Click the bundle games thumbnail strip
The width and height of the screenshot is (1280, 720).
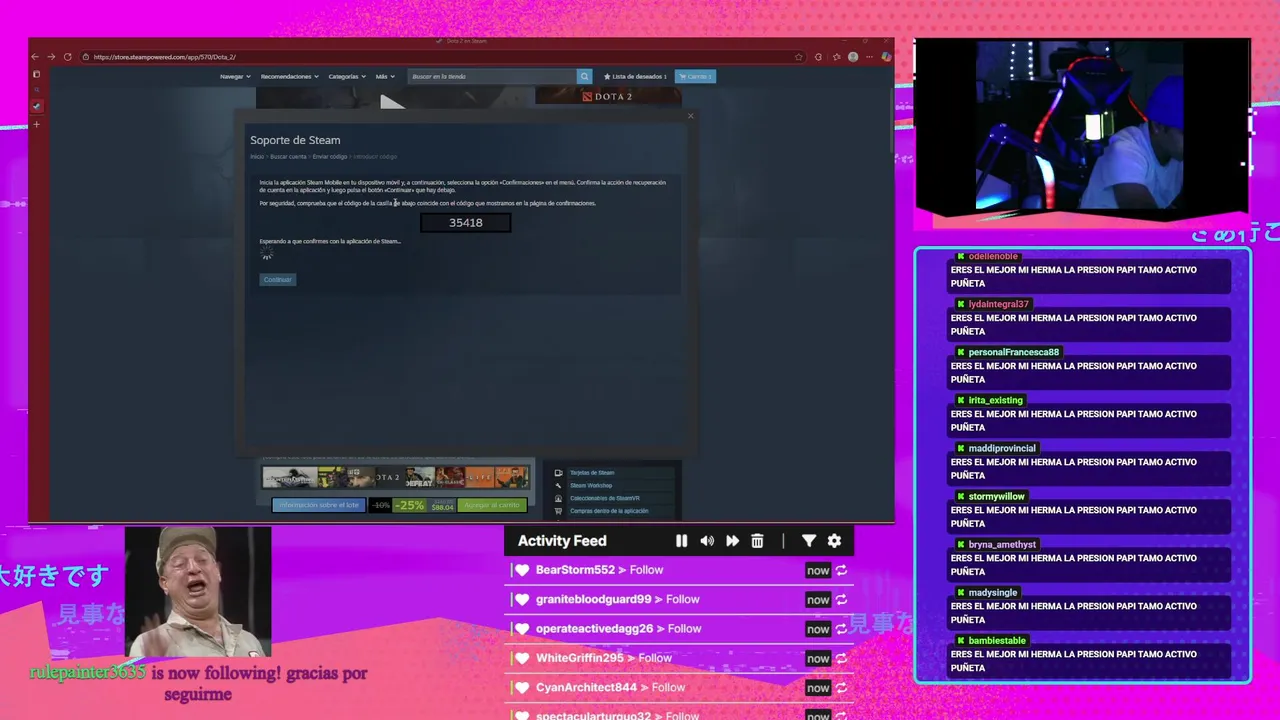click(395, 478)
